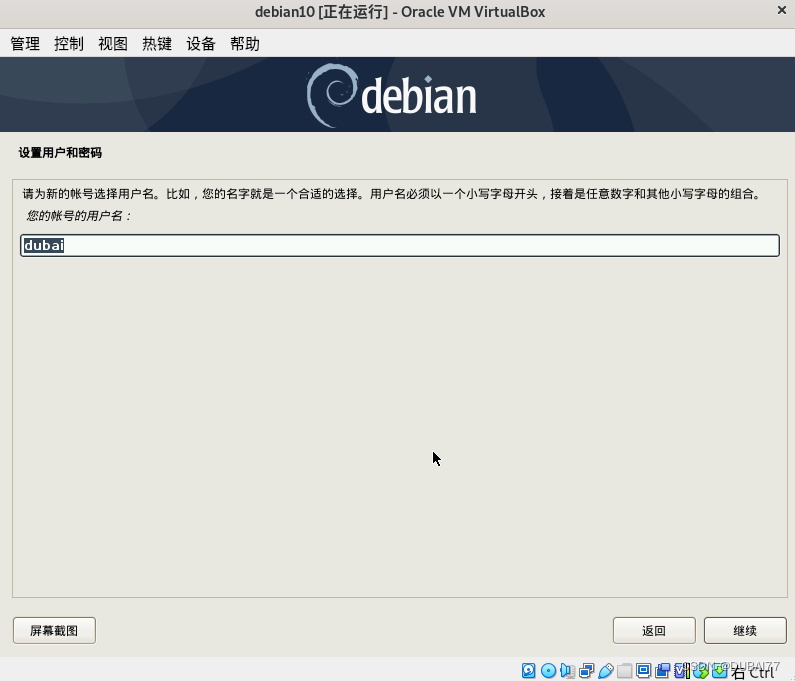The image size is (795, 681).
Task: Open the 帮助 menu
Action: click(244, 44)
